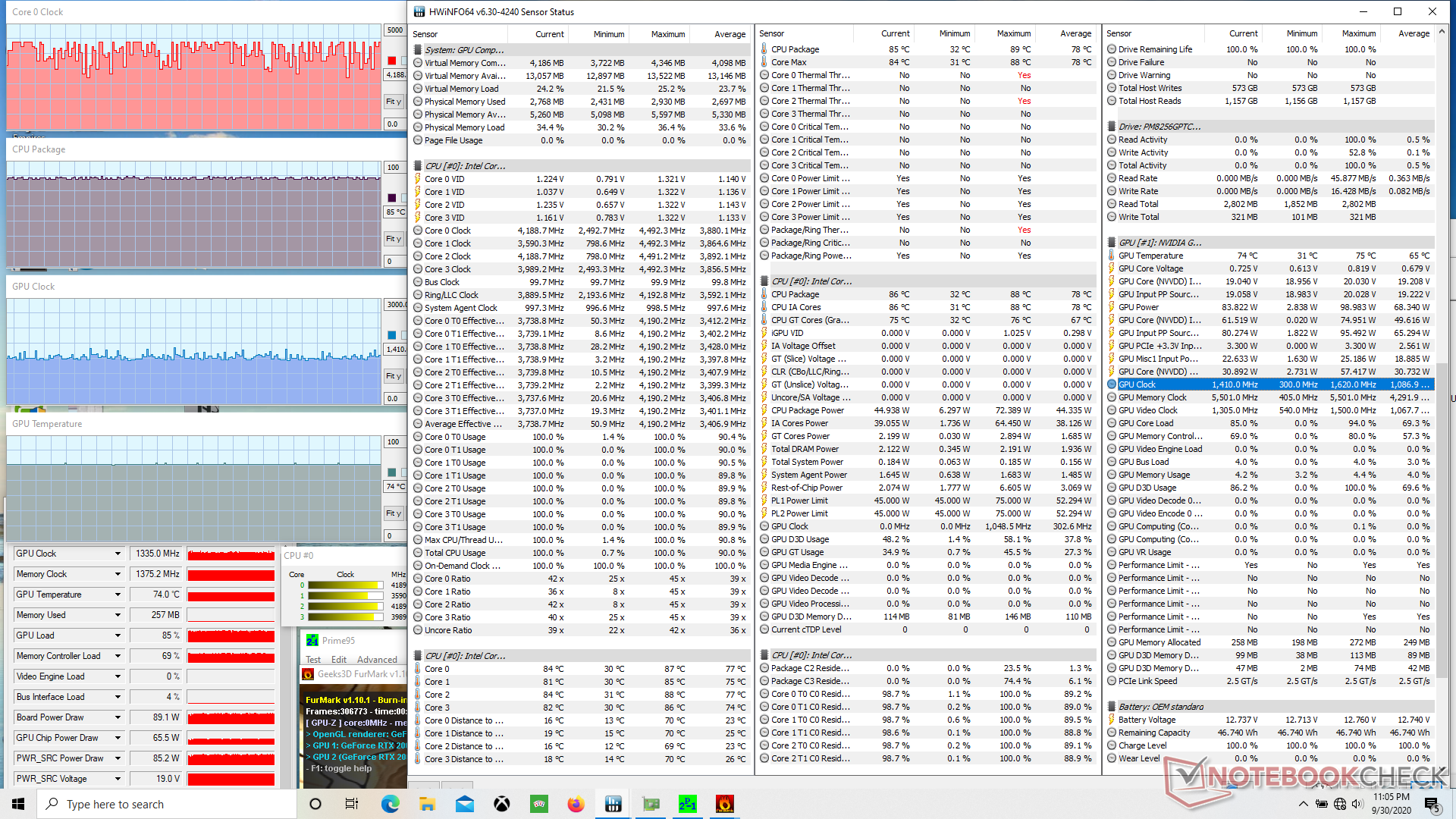Click the Type here to search box
This screenshot has height=819, width=1456.
167,804
